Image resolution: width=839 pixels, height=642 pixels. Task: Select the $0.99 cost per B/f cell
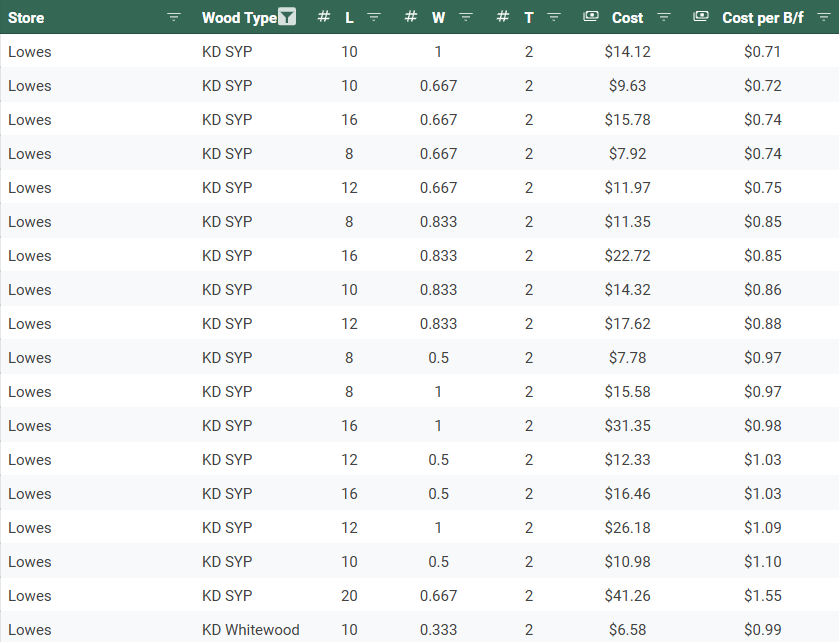tap(762, 630)
